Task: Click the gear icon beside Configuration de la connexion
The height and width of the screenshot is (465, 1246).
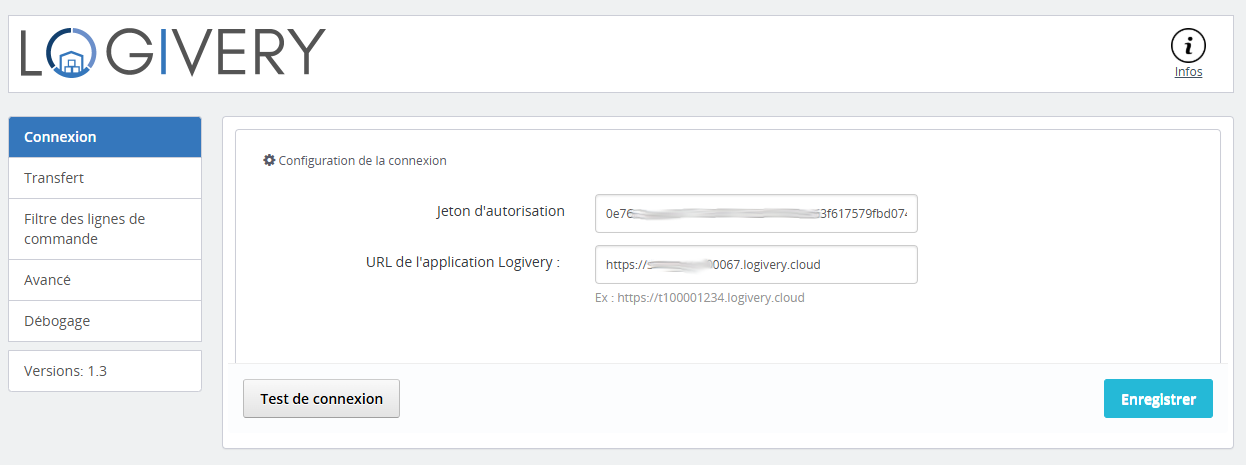Action: point(269,160)
